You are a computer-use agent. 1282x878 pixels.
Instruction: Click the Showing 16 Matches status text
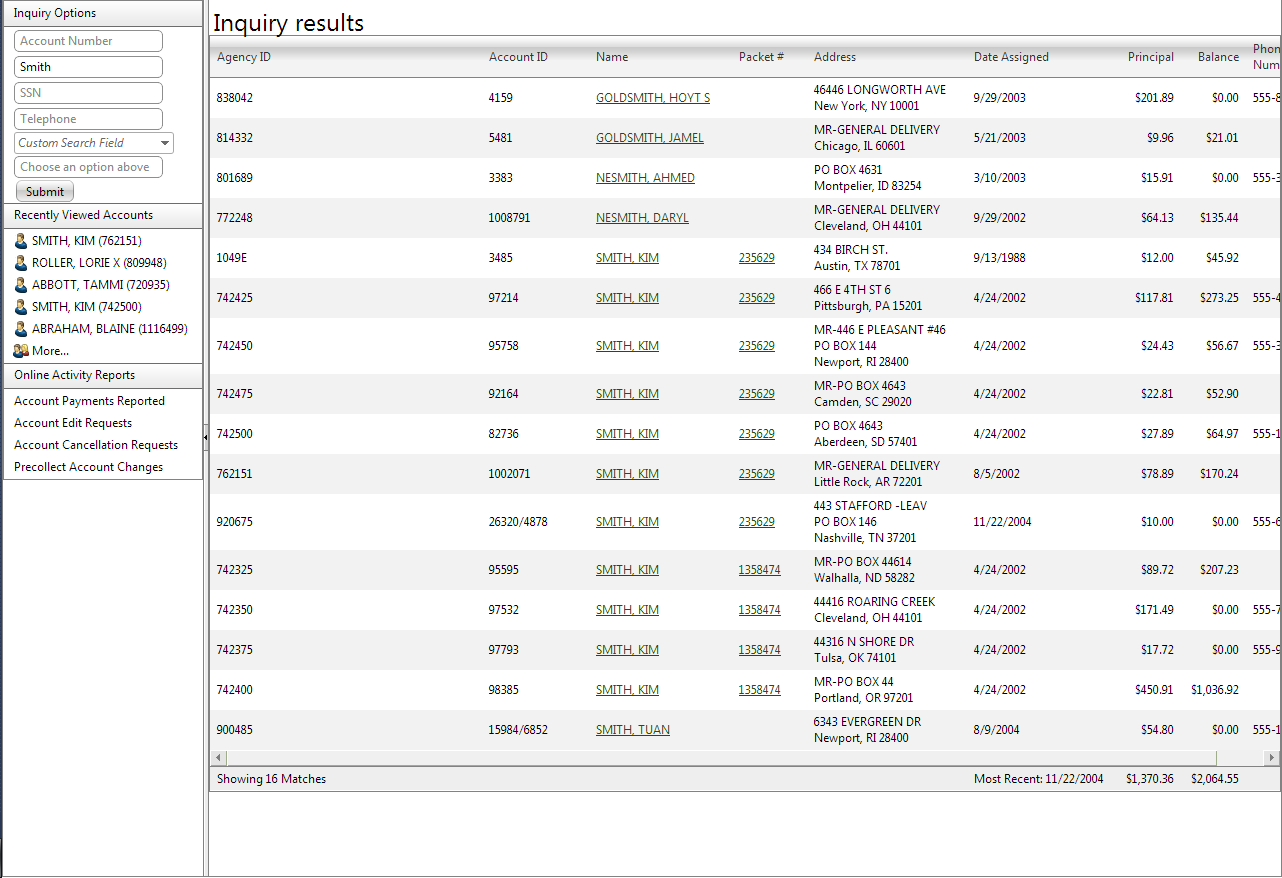click(x=272, y=779)
